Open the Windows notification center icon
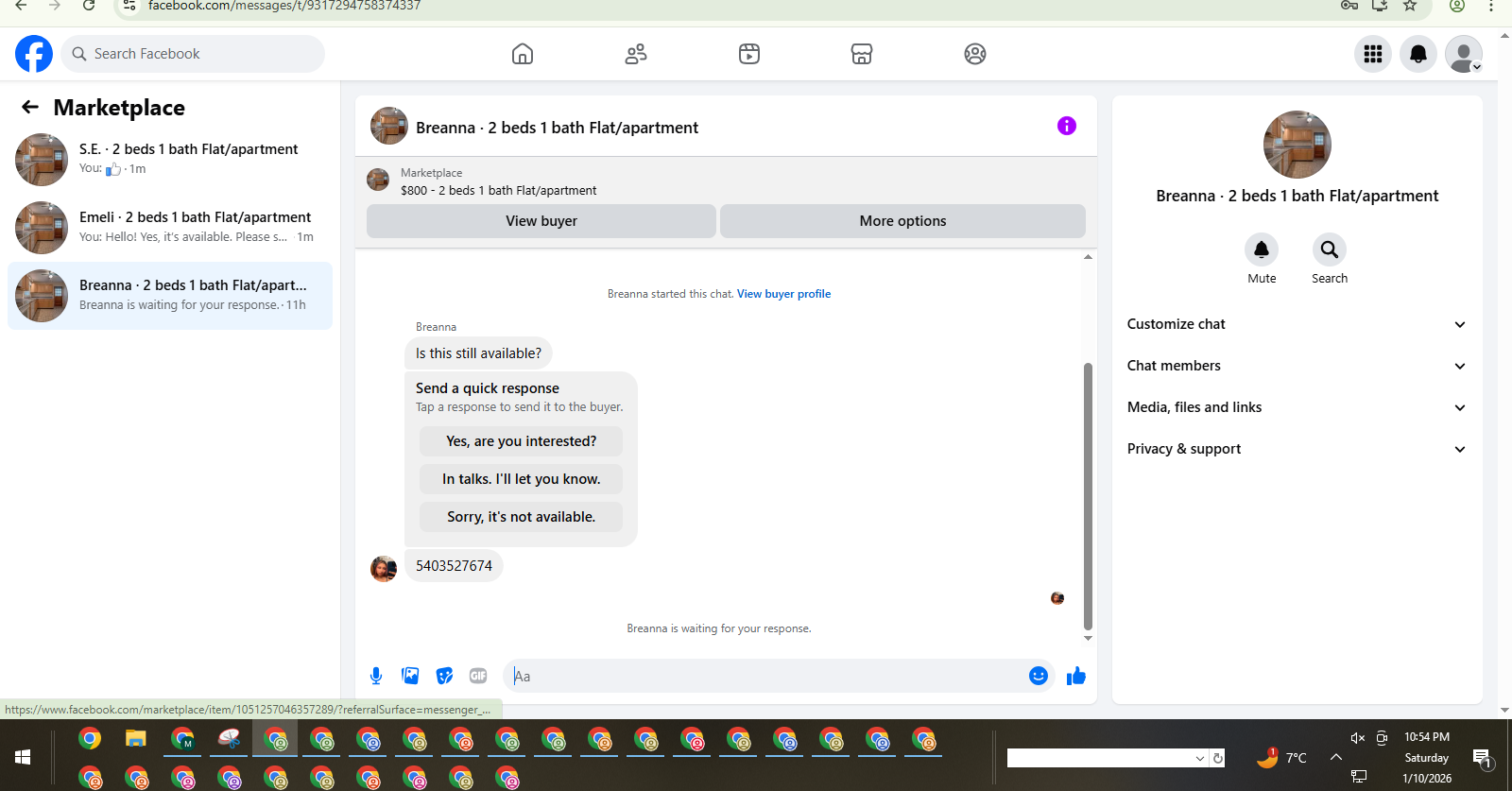 1482,757
